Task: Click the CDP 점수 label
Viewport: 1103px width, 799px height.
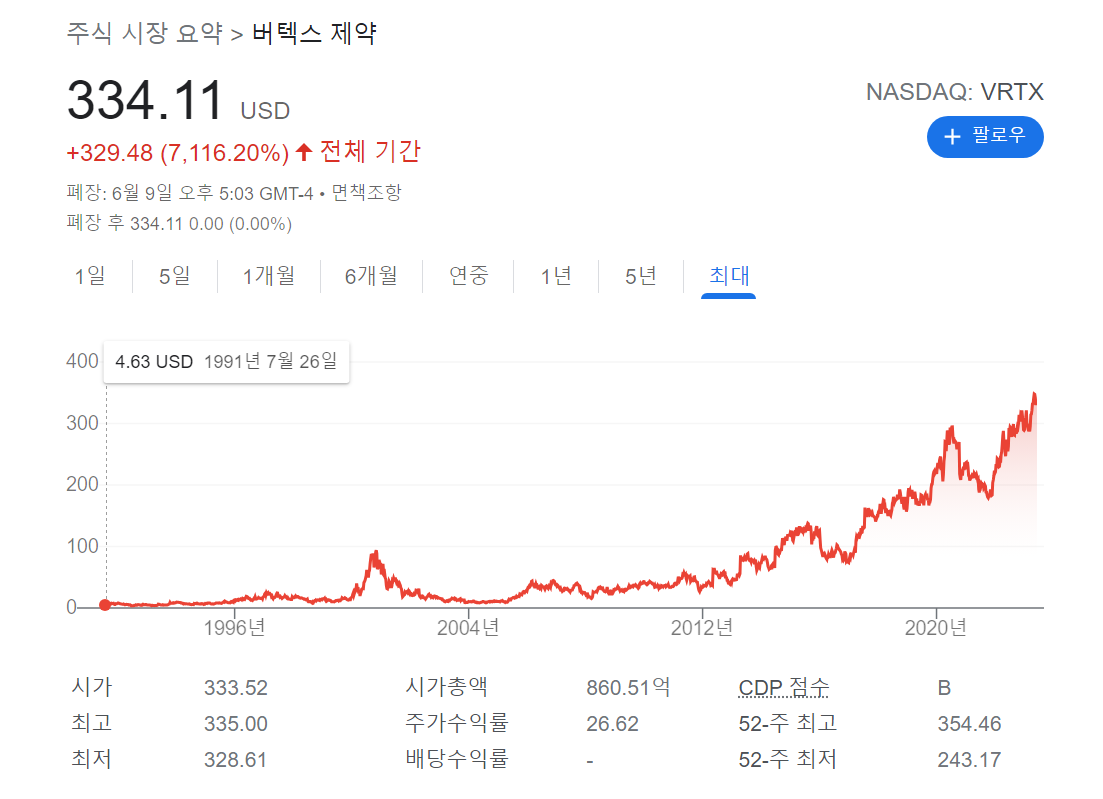Action: 784,687
